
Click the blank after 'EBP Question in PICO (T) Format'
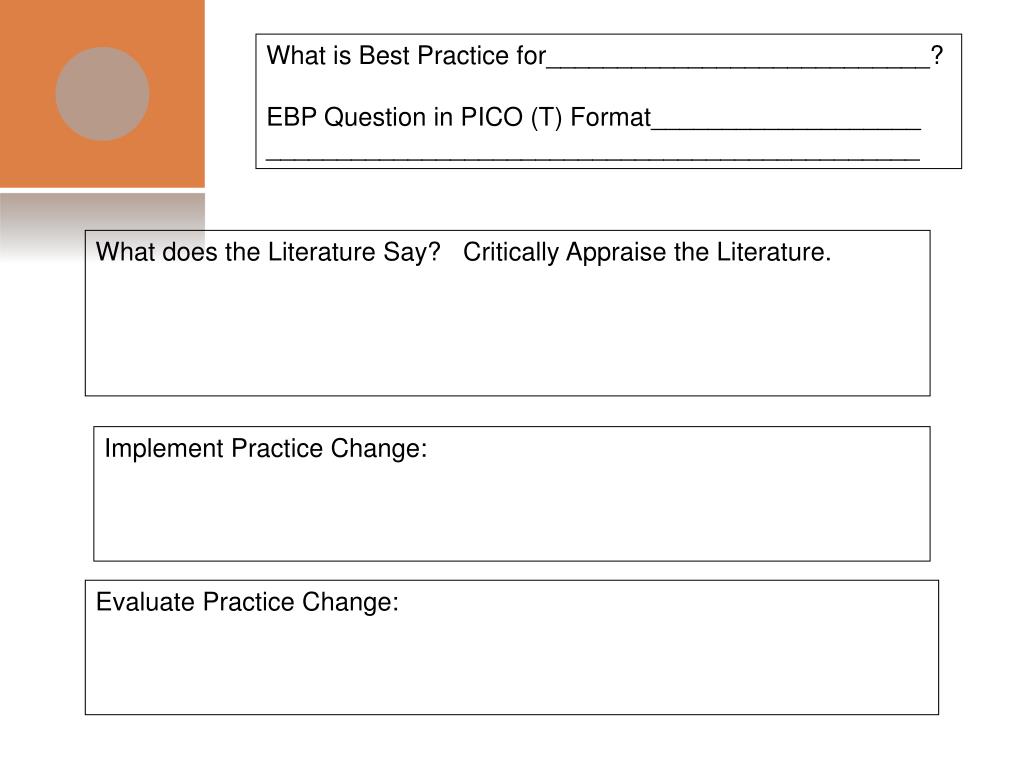(x=786, y=128)
